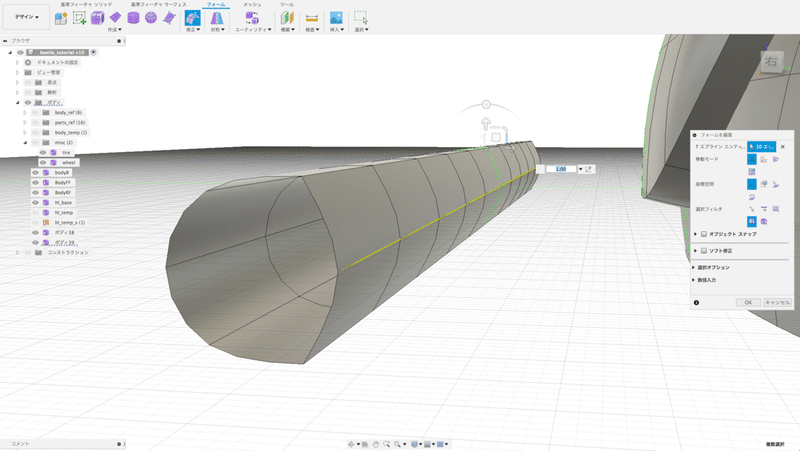800x451 pixels.
Task: Choose rotation move mode icon
Action: (x=776, y=159)
